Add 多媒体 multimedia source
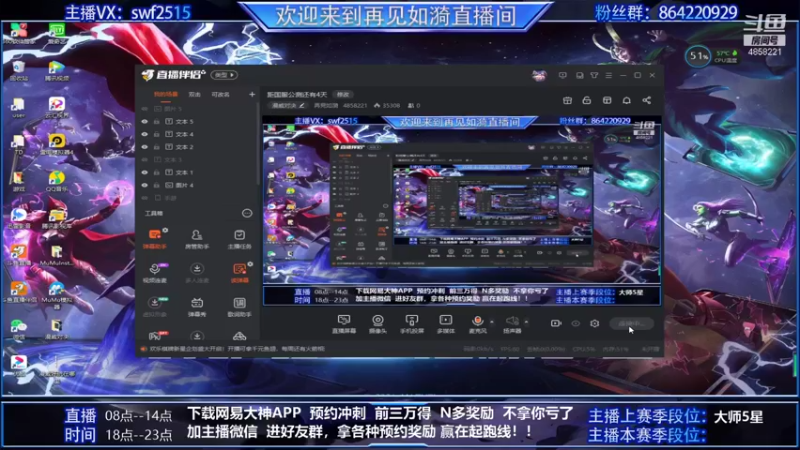The height and width of the screenshot is (450, 800). click(x=445, y=323)
